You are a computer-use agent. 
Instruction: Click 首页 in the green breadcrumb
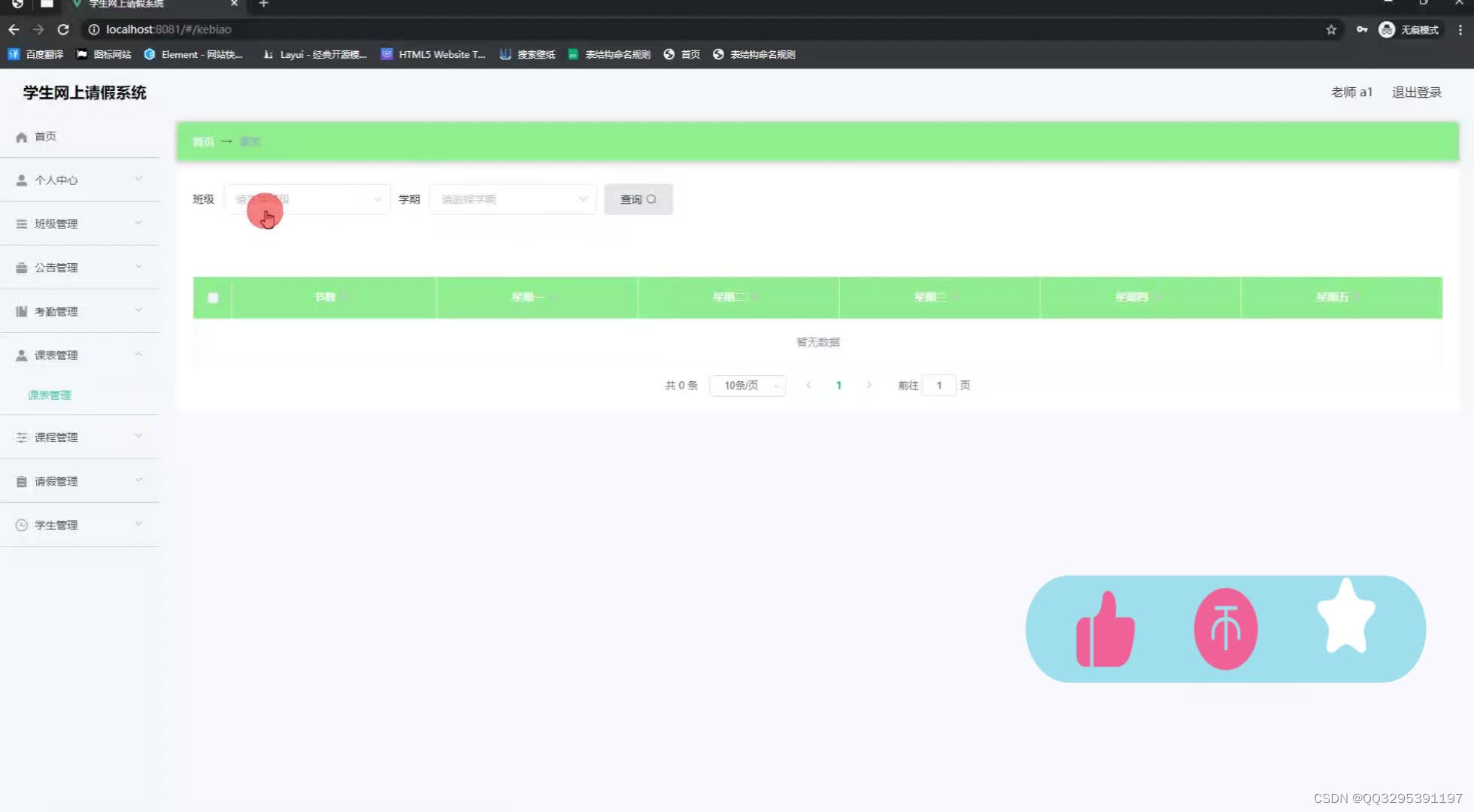pyautogui.click(x=203, y=141)
